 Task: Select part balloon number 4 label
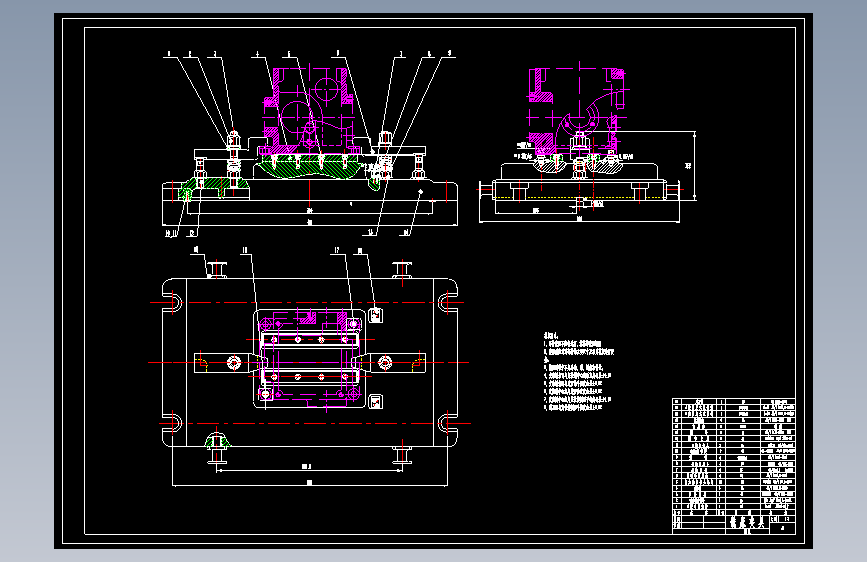tap(257, 54)
